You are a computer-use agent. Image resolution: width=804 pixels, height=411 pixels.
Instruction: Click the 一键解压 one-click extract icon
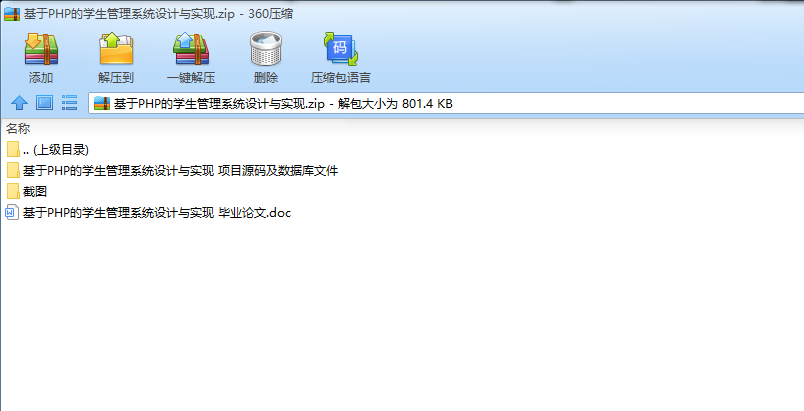(191, 49)
